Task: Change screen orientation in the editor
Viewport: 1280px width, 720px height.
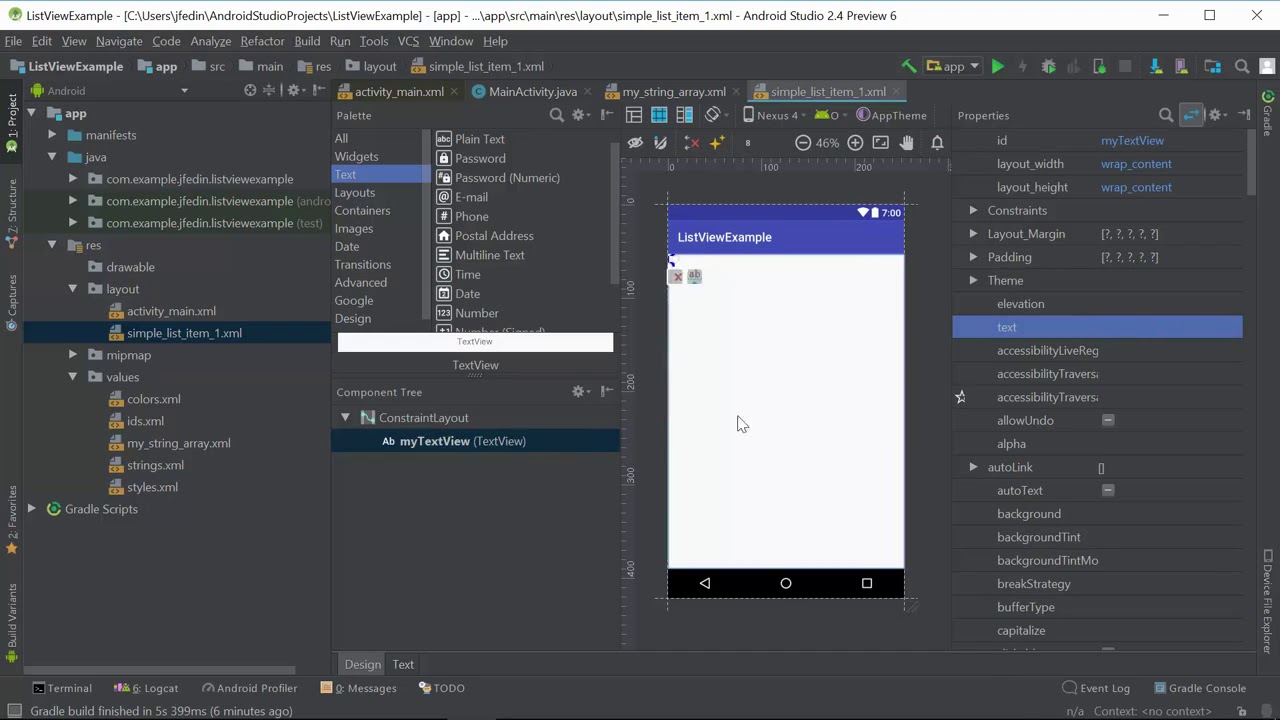Action: (x=714, y=115)
